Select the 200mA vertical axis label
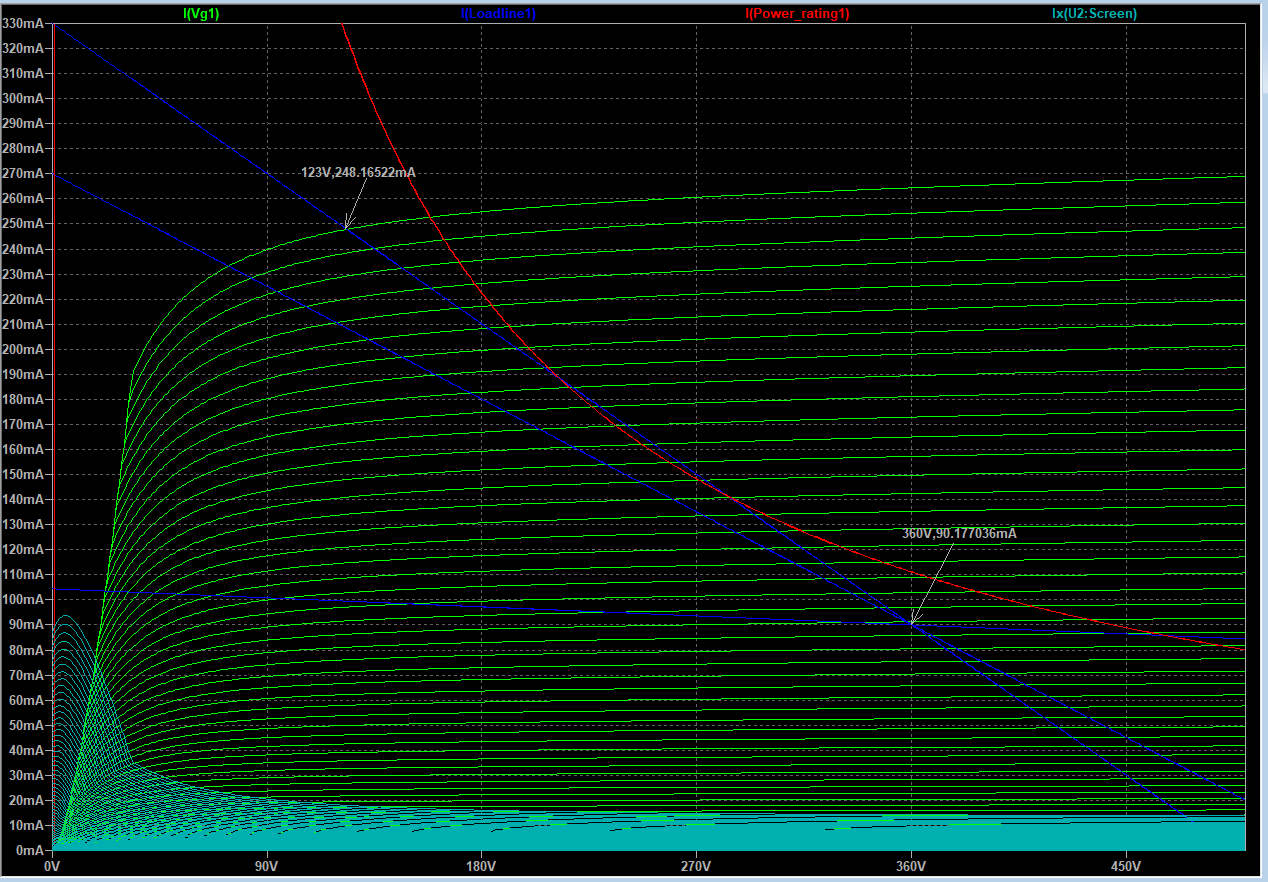The width and height of the screenshot is (1268, 882). pos(24,349)
